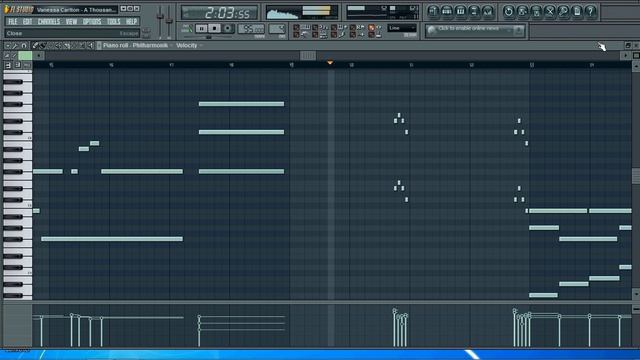Select the green note color swatch
This screenshot has width=640, height=360.
click(x=25, y=56)
